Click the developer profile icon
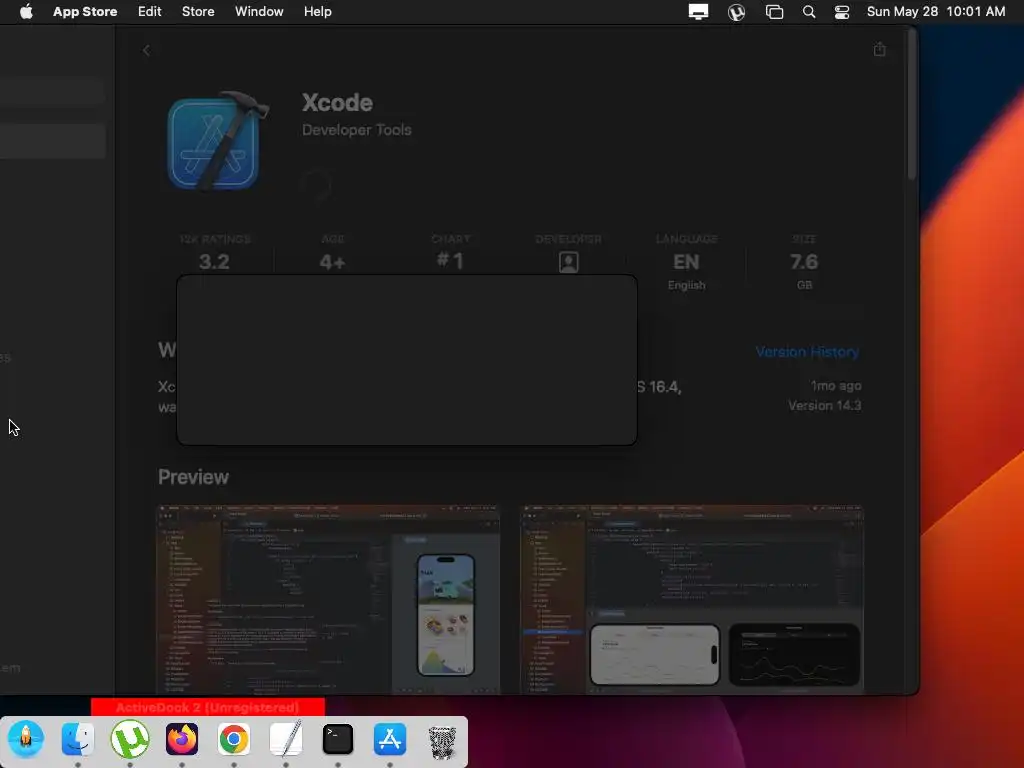The image size is (1024, 768). pos(568,262)
